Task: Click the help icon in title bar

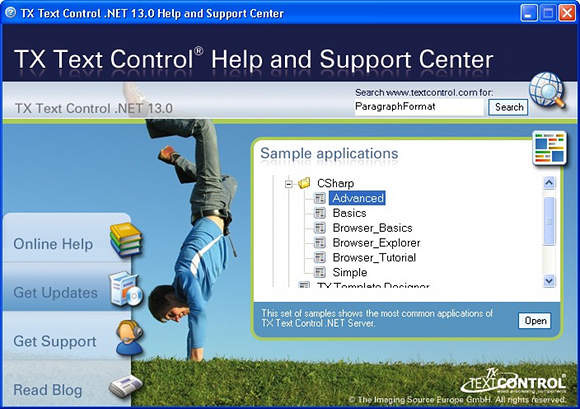Action: point(10,13)
